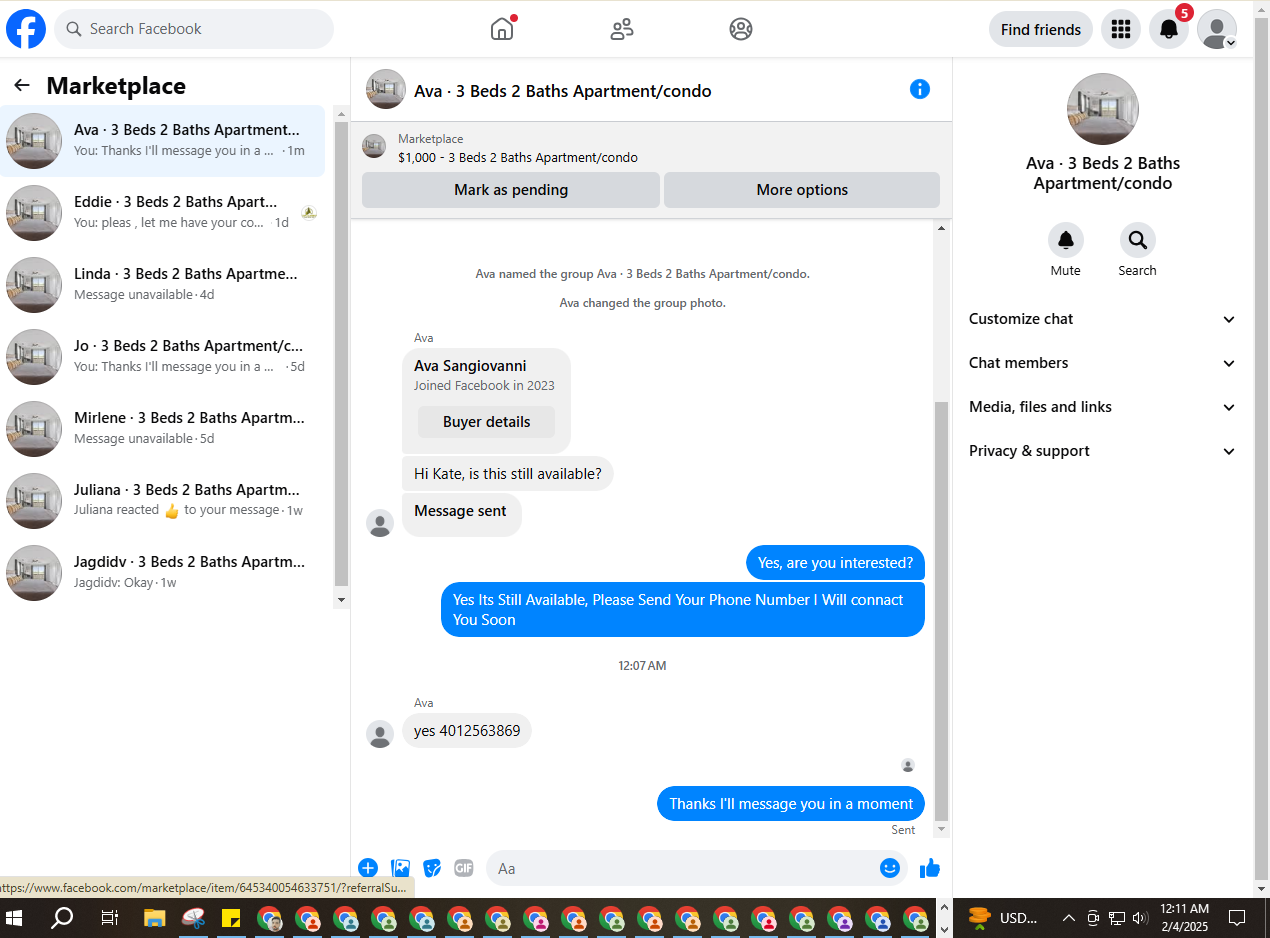Screen dimensions: 1270x938
Task: Send a thumbs-up like
Action: 930,868
